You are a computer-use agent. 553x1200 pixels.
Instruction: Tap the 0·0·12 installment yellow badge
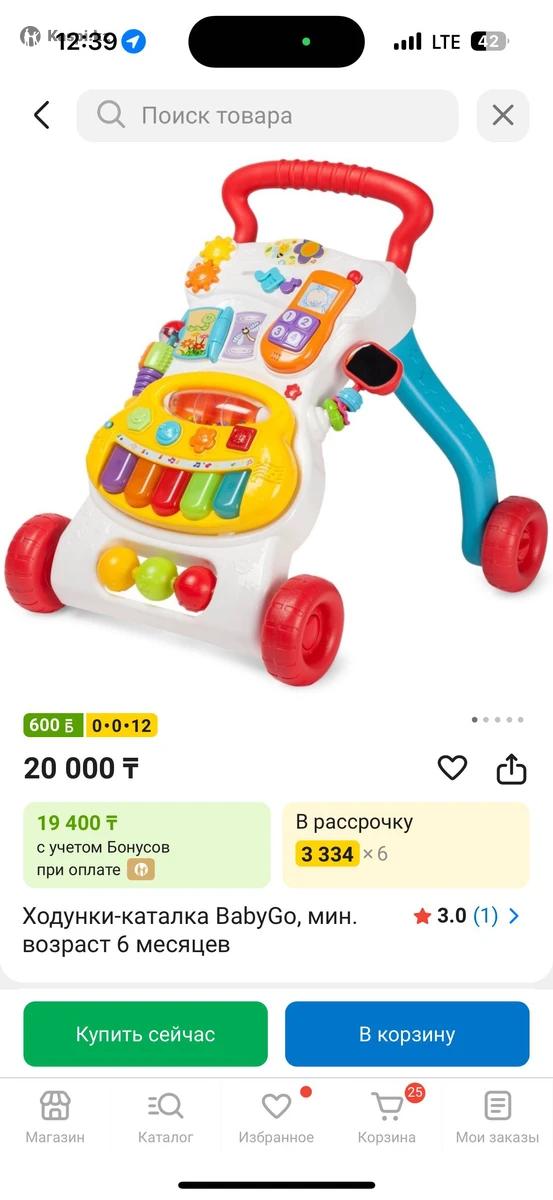tap(121, 725)
